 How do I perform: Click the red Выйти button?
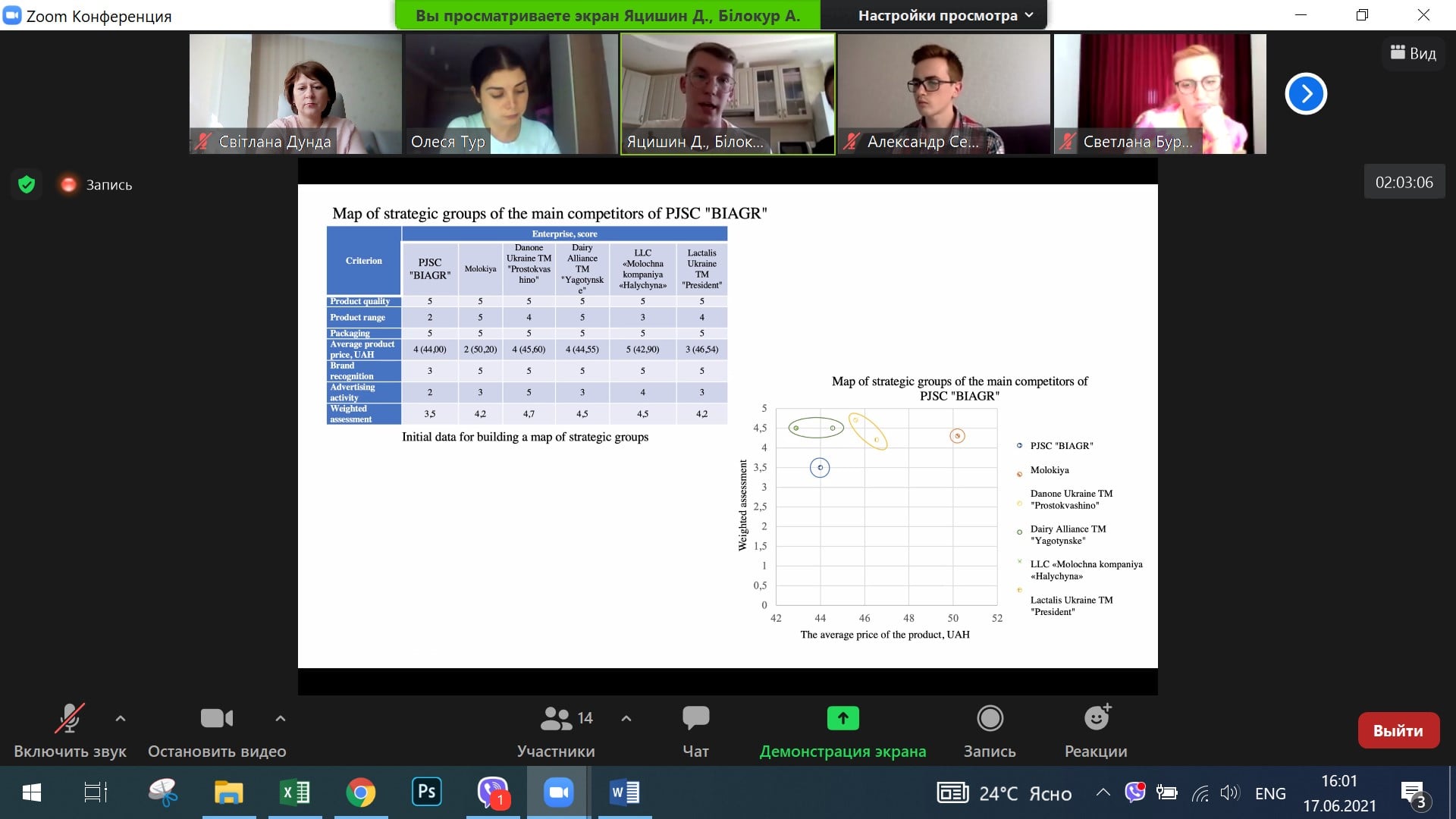1398,730
